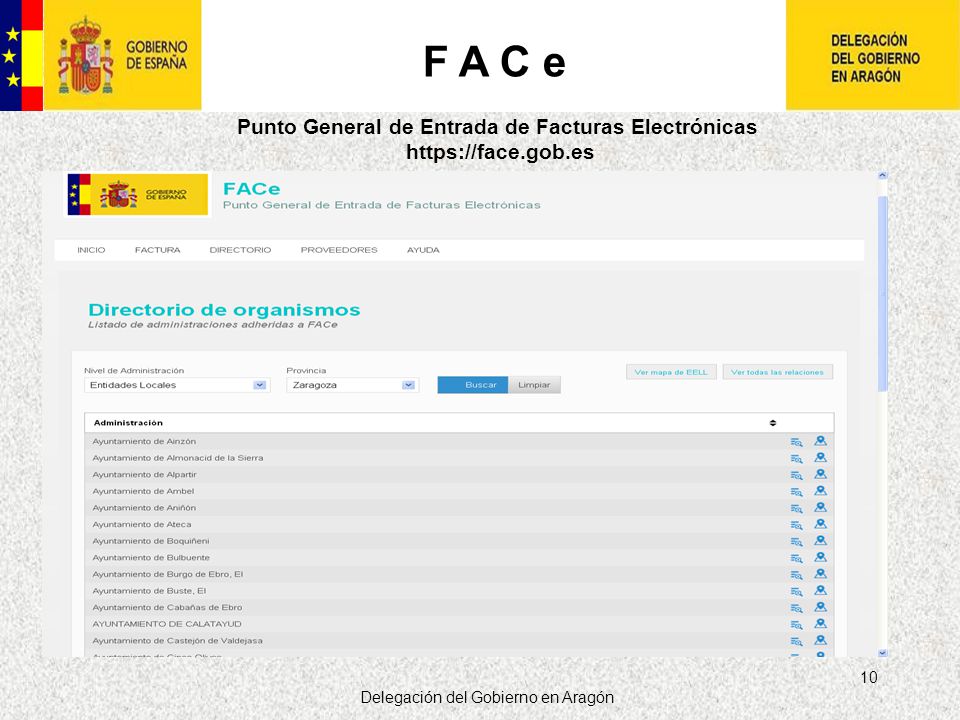This screenshot has width=960, height=720.
Task: Open details icon for Ayuntamiento de Alpartir
Action: pyautogui.click(x=796, y=475)
